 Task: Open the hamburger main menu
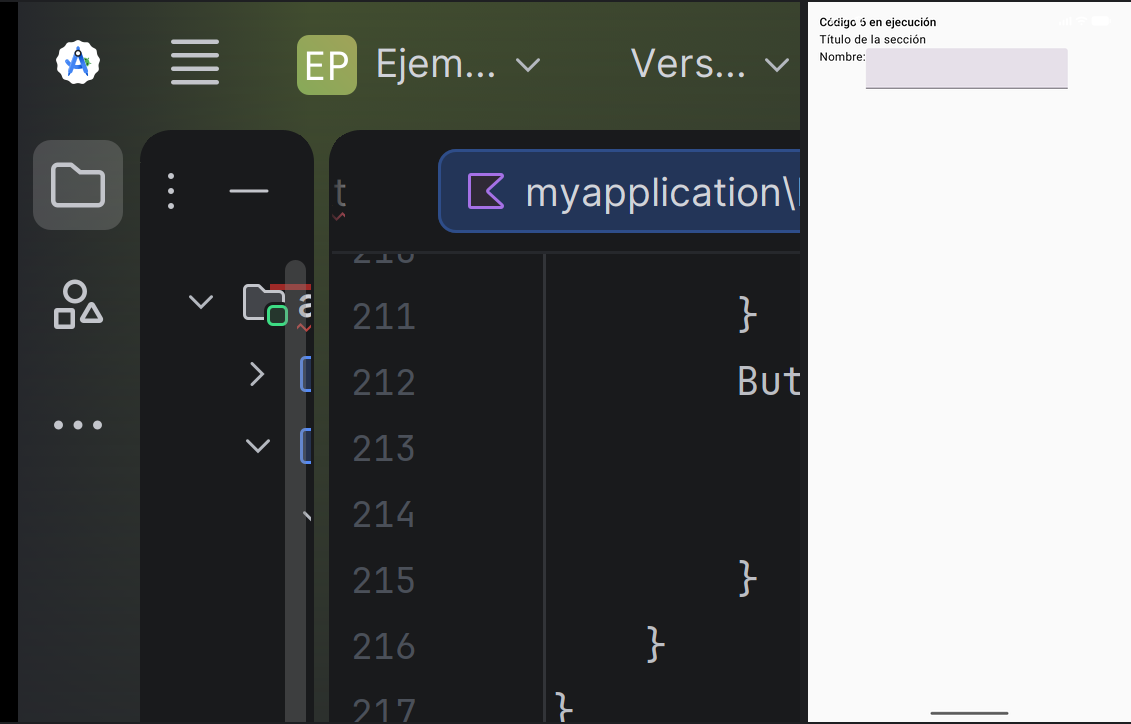pos(195,62)
